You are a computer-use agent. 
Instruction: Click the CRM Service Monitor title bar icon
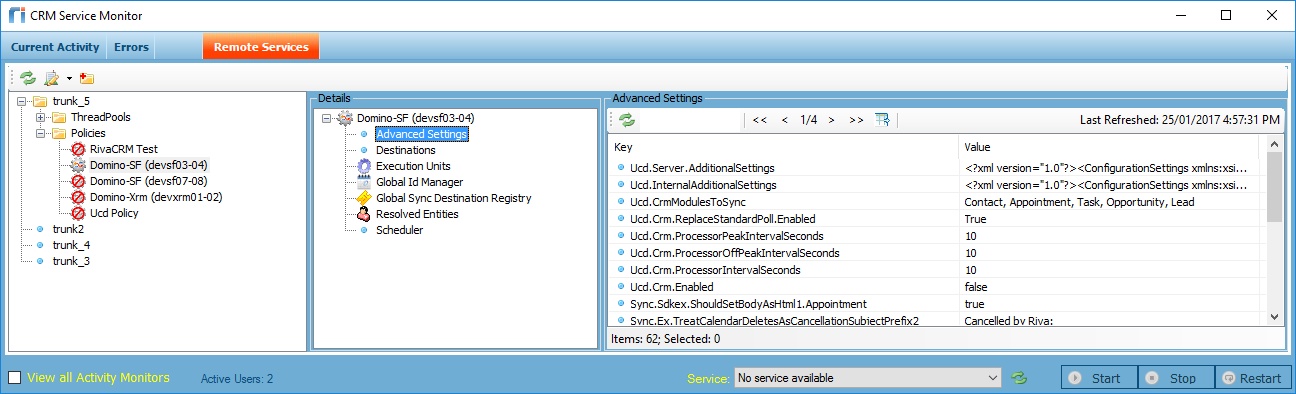16,15
